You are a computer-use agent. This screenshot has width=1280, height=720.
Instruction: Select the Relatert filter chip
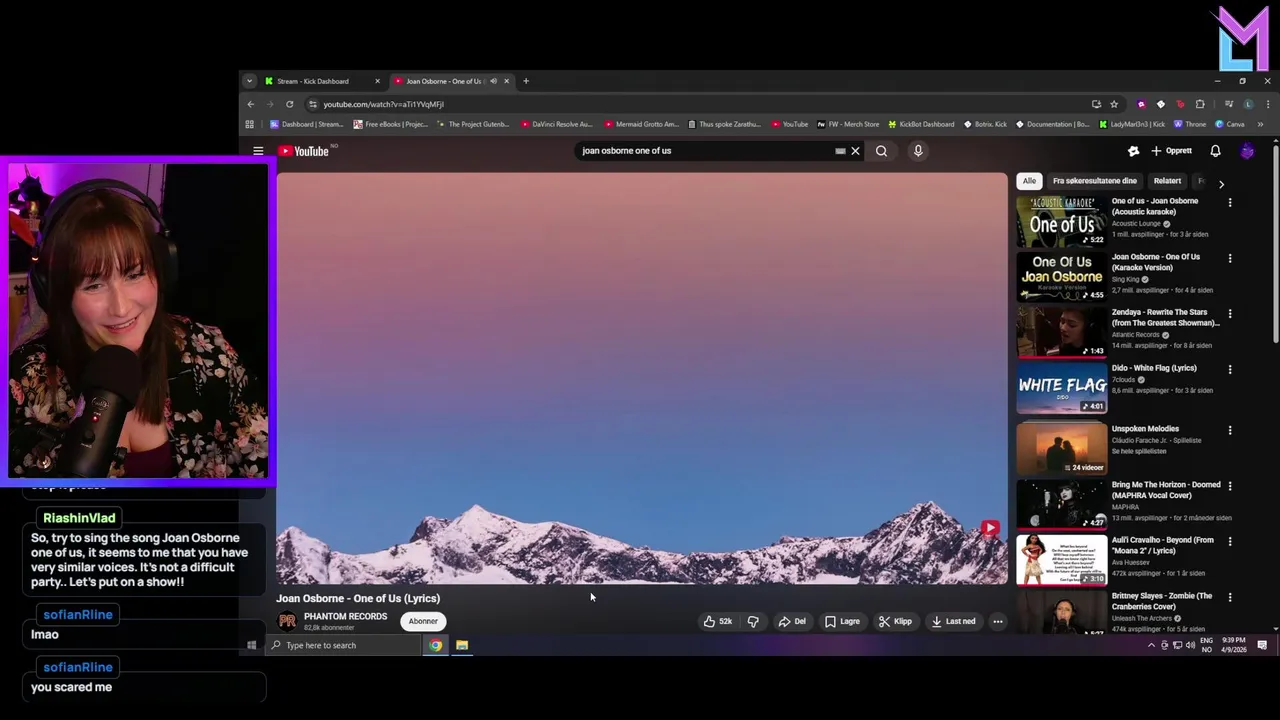1167,181
